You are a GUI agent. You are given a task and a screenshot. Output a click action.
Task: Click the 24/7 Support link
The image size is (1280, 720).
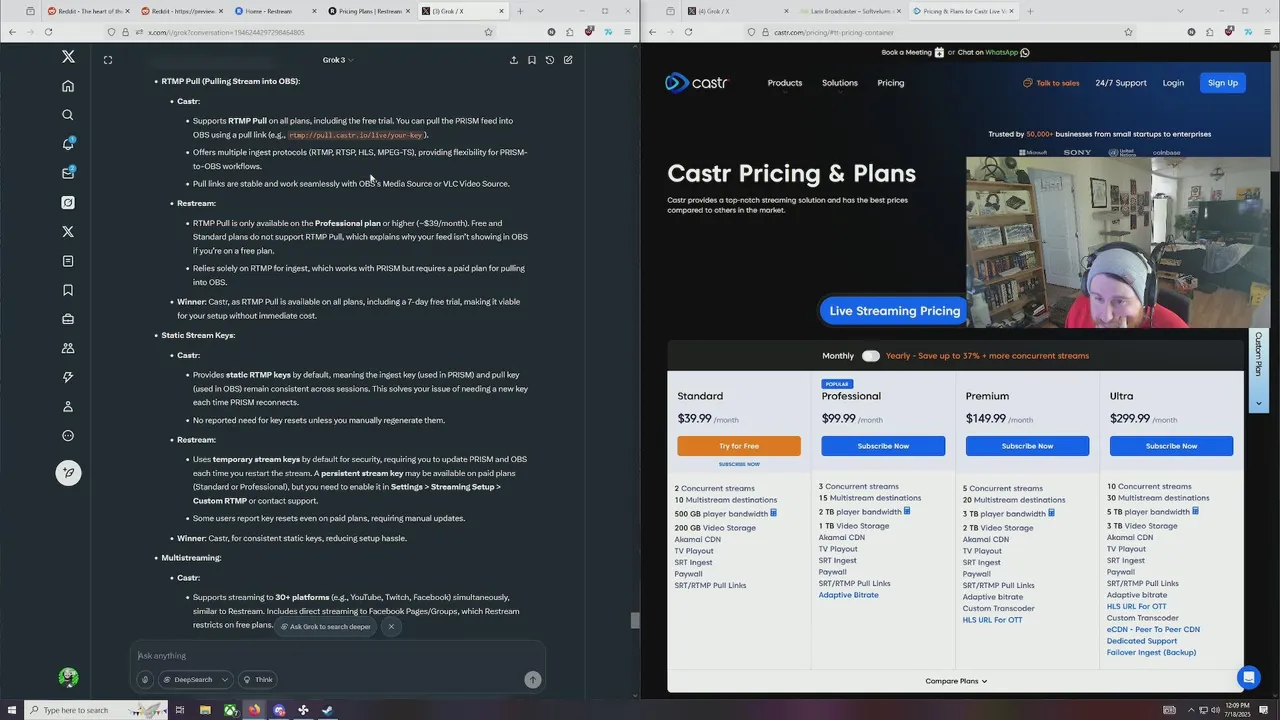(x=1121, y=83)
